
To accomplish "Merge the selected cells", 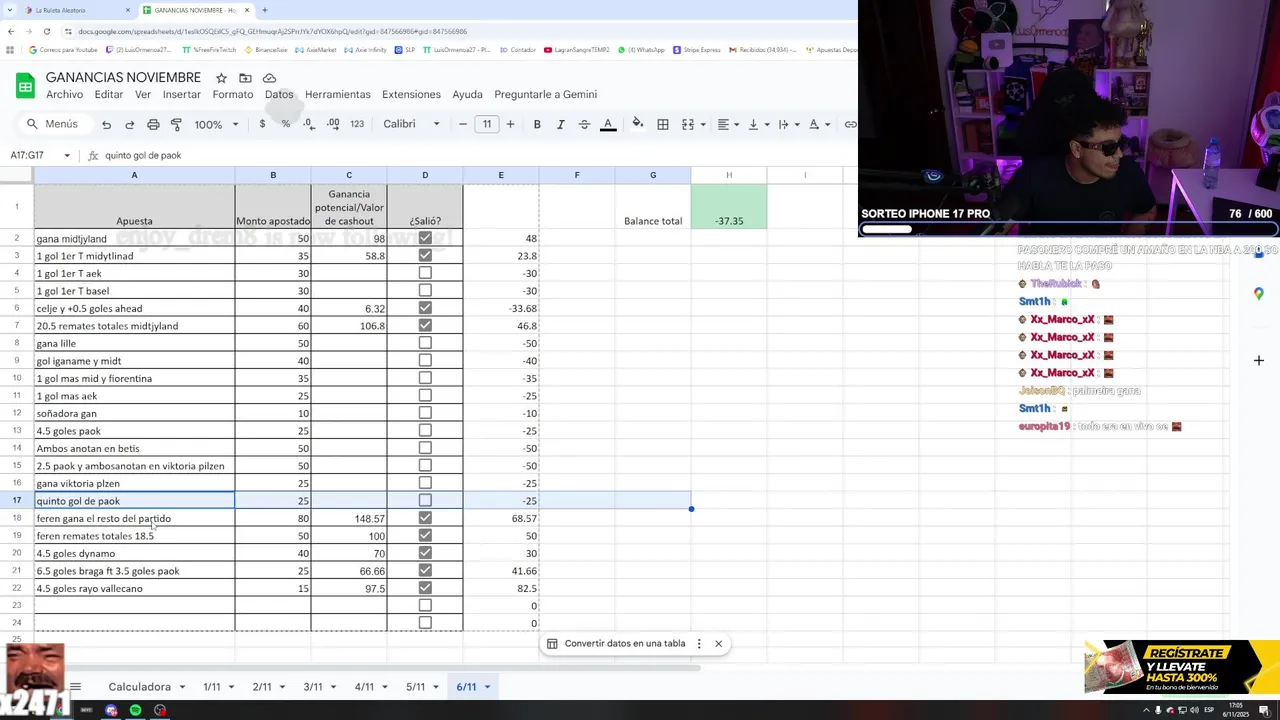I will pyautogui.click(x=687, y=124).
